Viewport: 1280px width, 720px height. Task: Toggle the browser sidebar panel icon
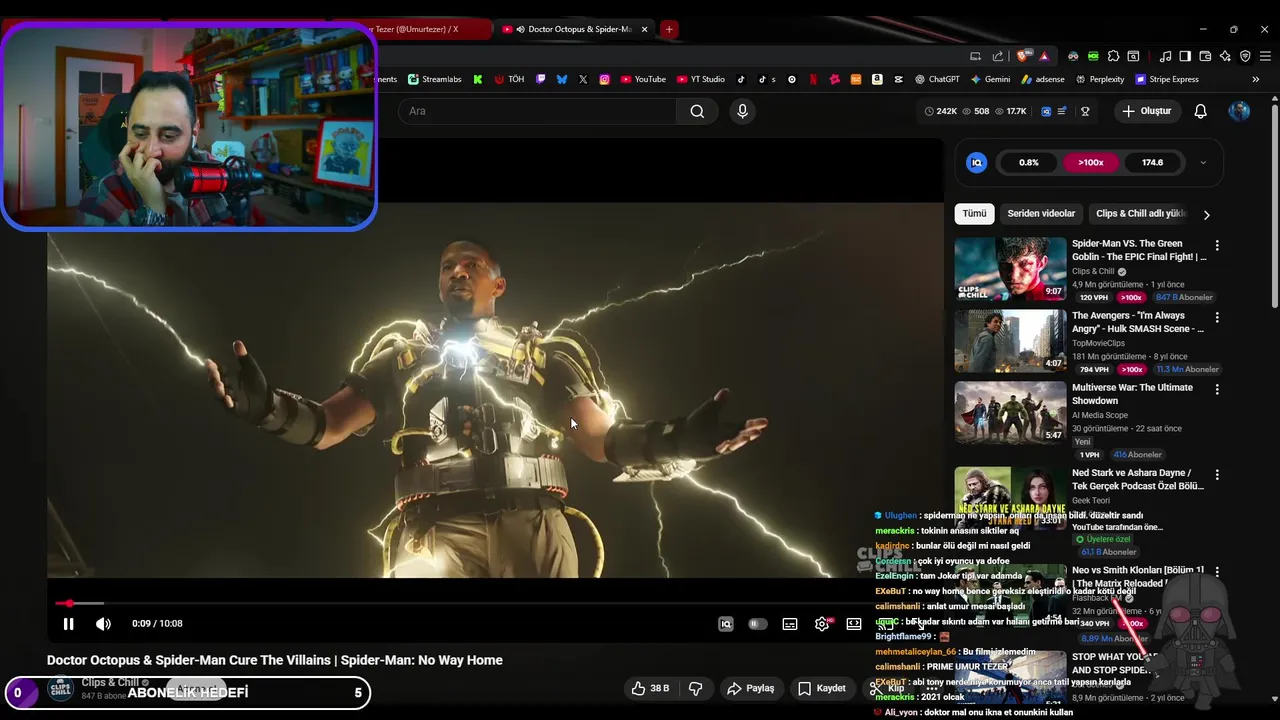(1185, 56)
